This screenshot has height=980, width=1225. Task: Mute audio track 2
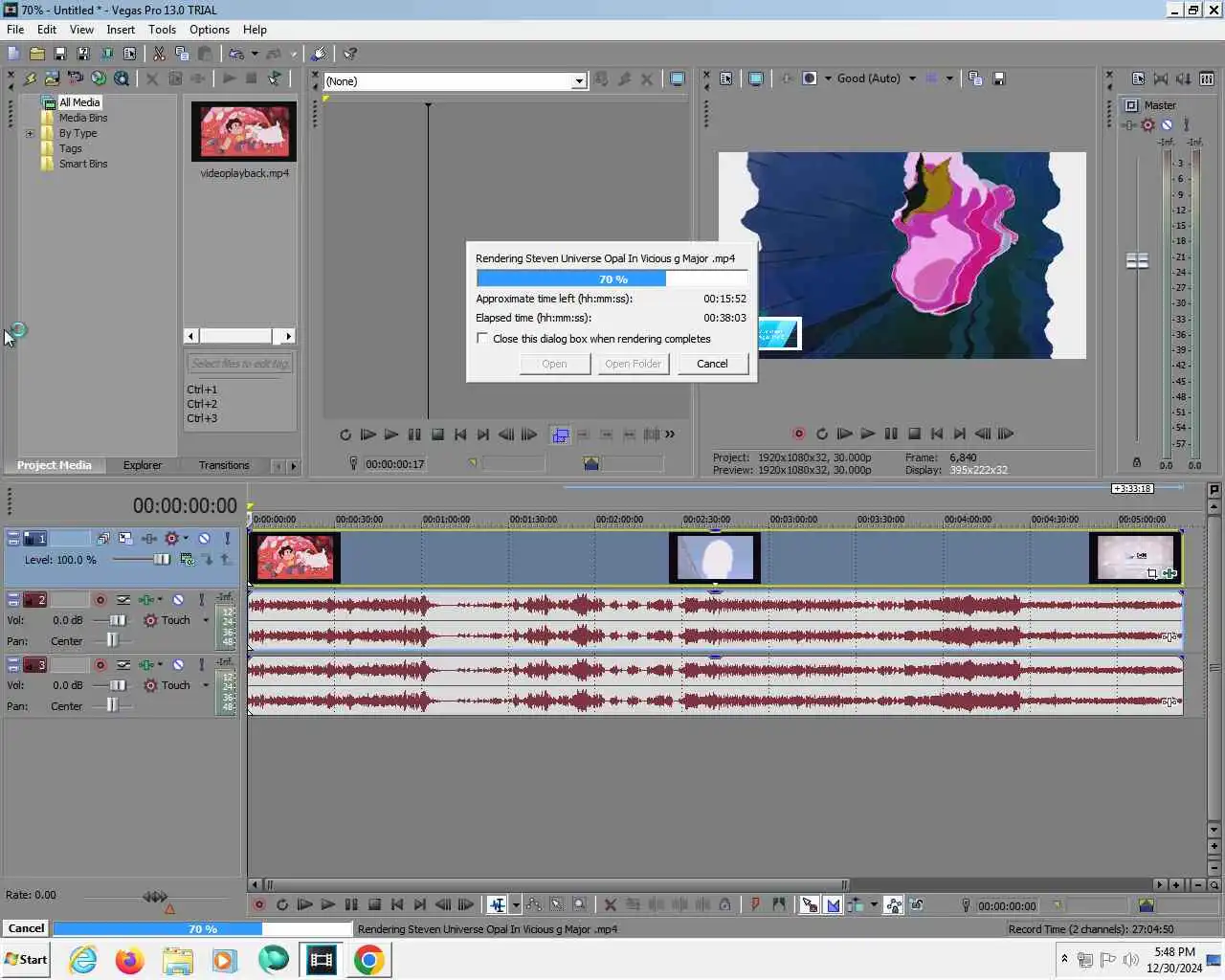(178, 600)
